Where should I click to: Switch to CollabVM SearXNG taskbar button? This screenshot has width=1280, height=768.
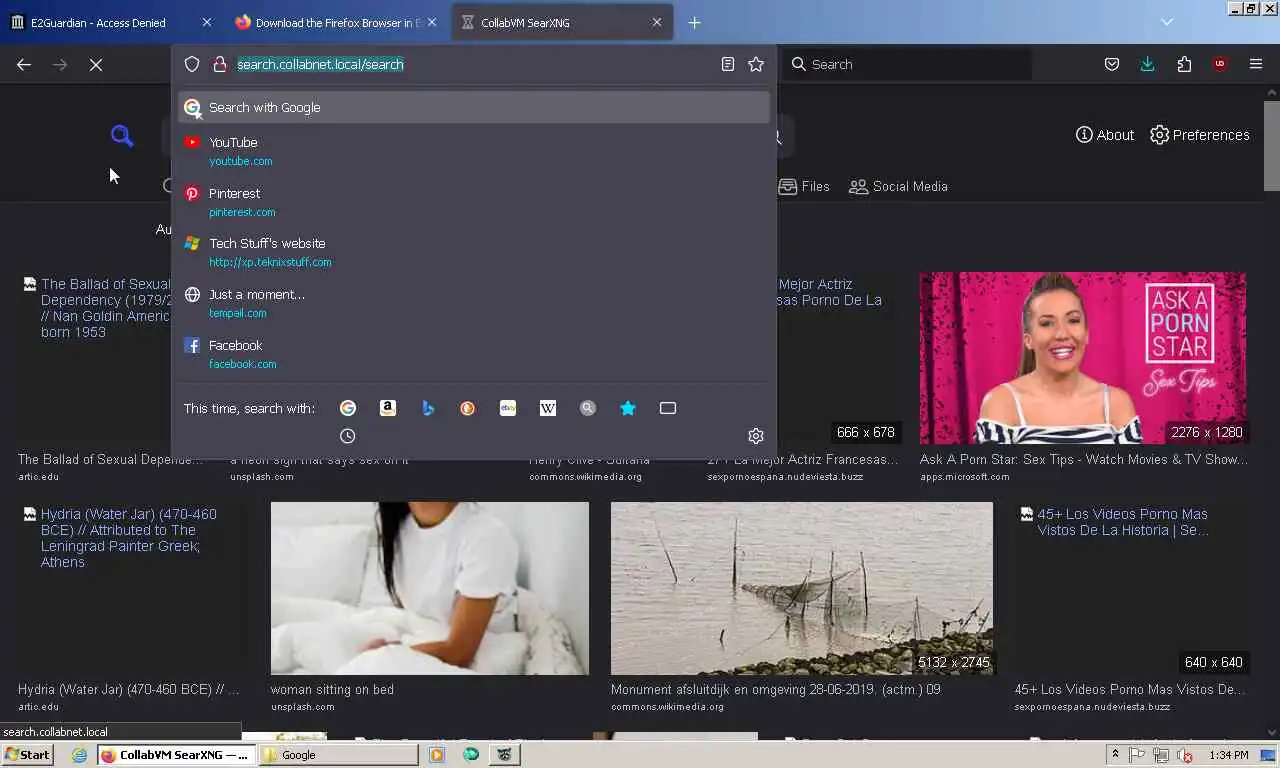tap(175, 755)
